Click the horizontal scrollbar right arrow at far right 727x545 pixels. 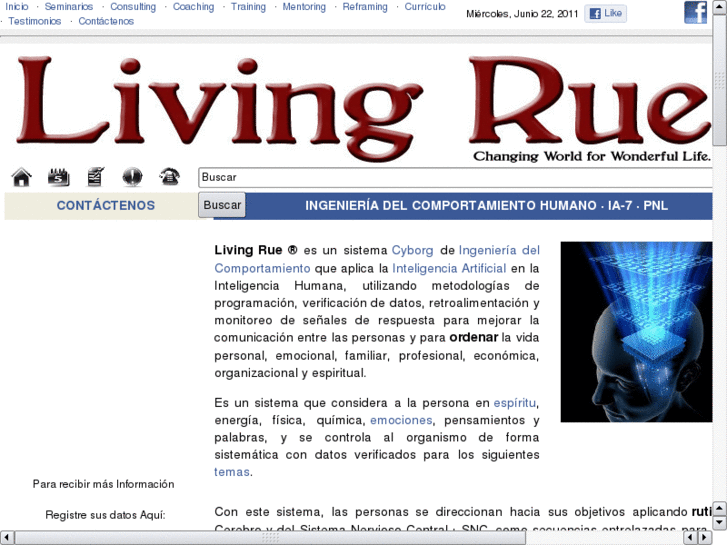(705, 538)
